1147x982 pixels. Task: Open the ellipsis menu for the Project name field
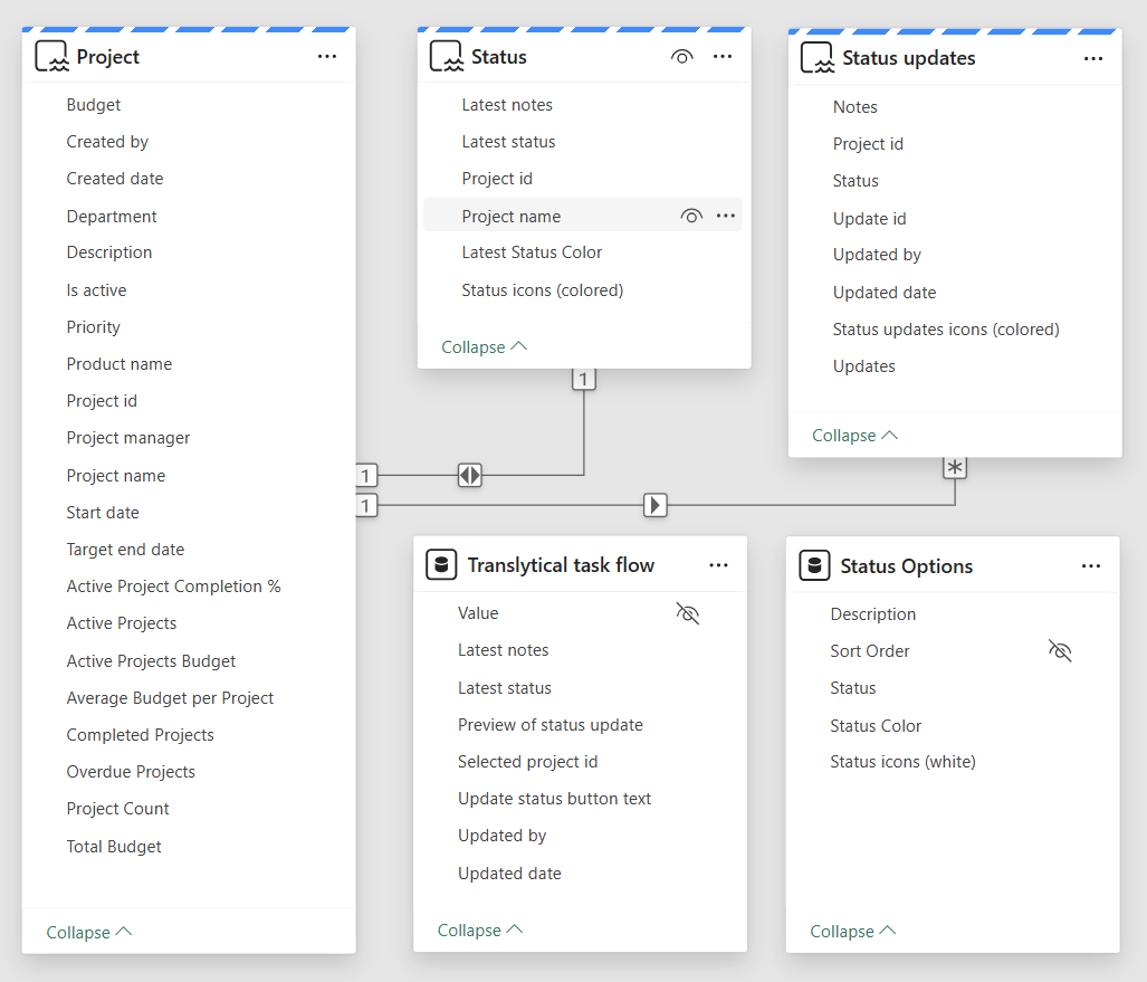point(724,215)
